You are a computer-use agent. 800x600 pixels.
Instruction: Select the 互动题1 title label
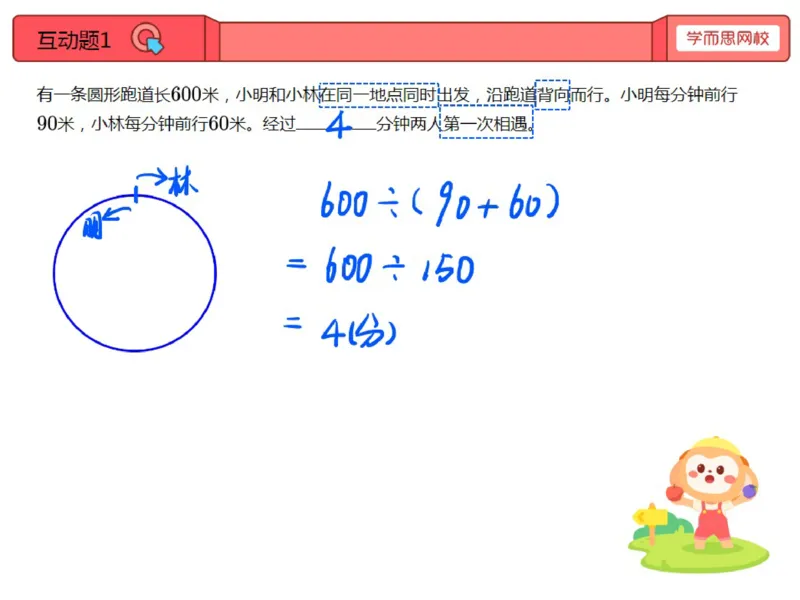[x=74, y=40]
